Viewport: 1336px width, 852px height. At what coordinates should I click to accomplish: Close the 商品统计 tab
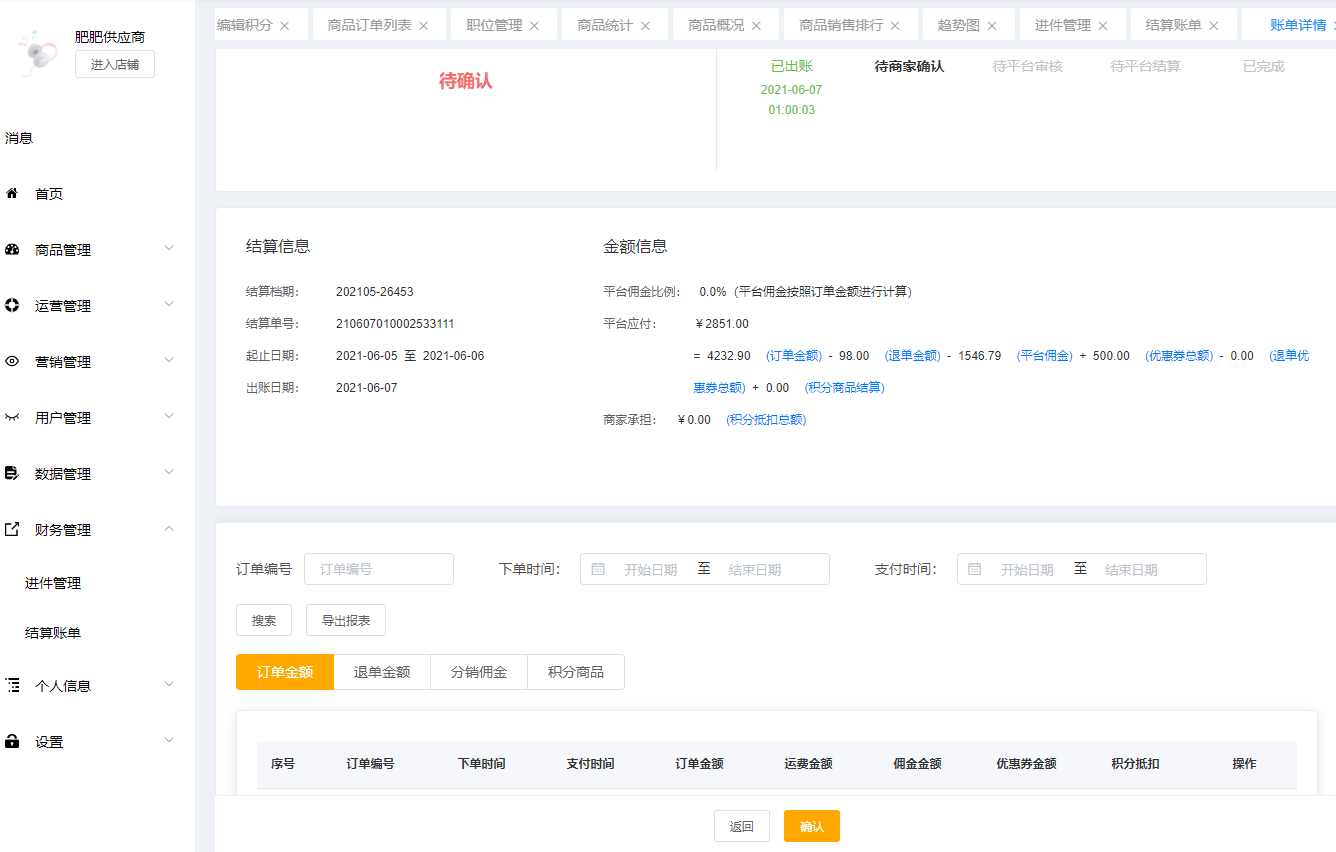(x=645, y=26)
